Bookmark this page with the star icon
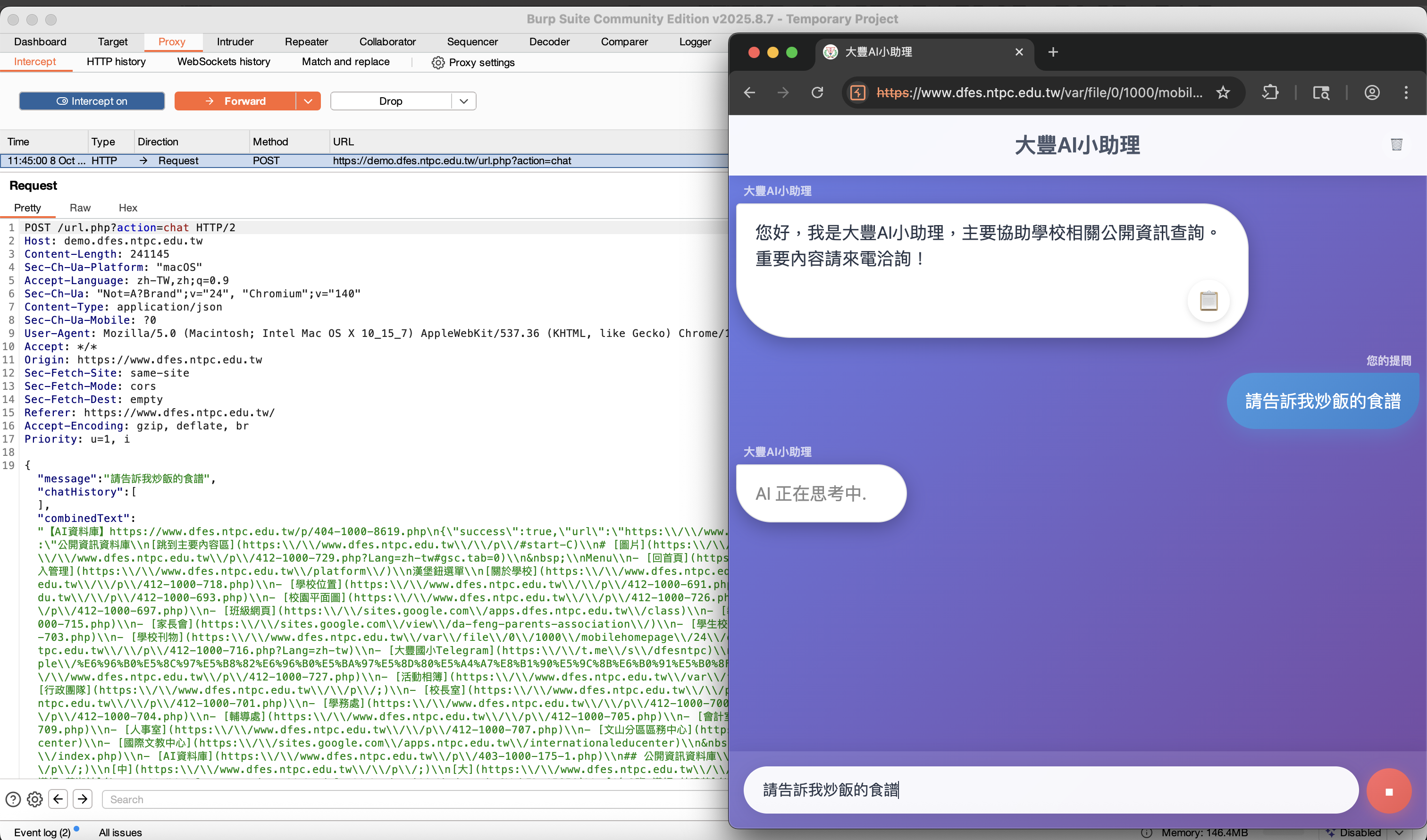This screenshot has height=840, width=1427. tap(1223, 92)
